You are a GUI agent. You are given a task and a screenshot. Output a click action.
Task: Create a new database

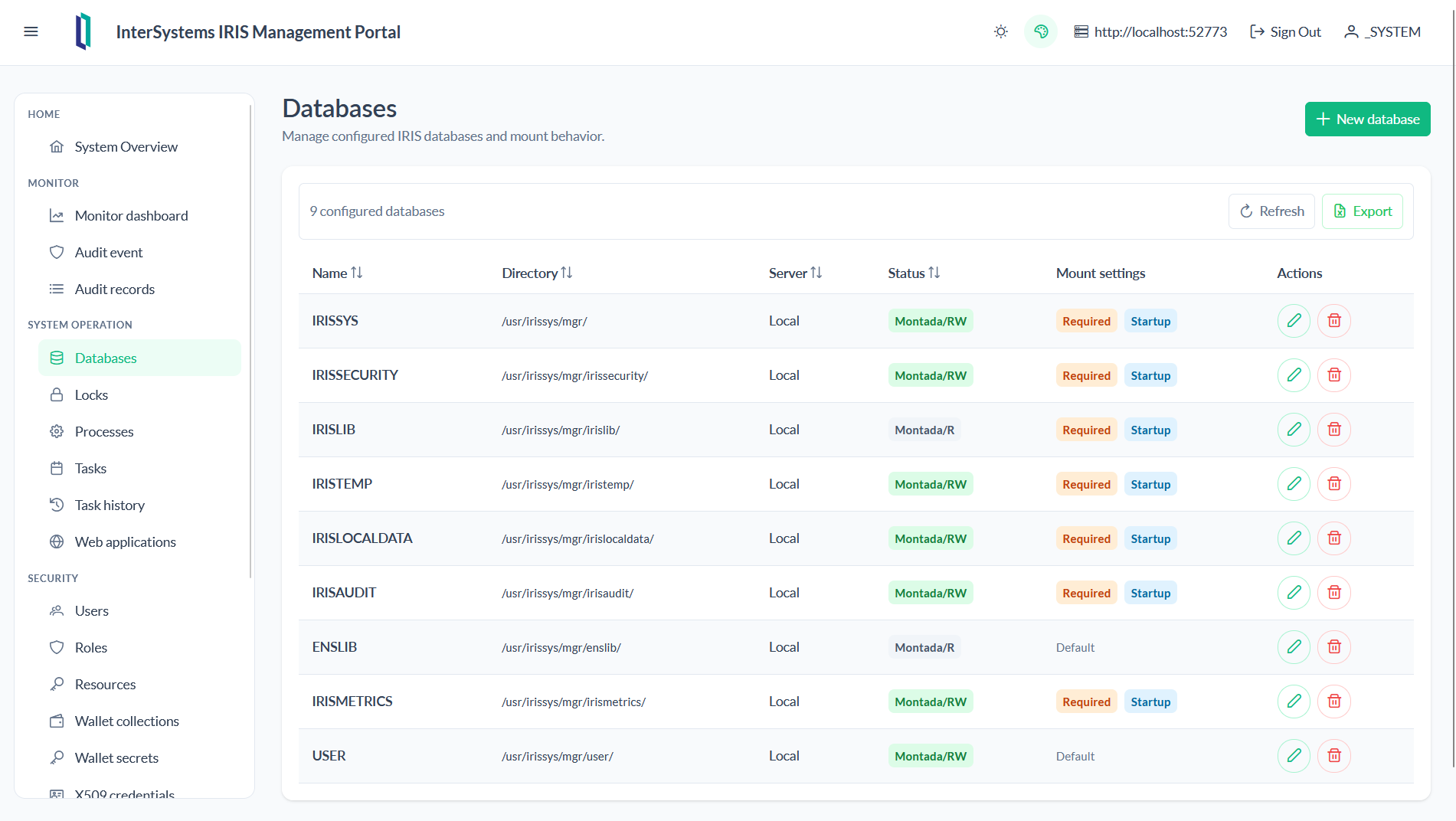click(1367, 119)
